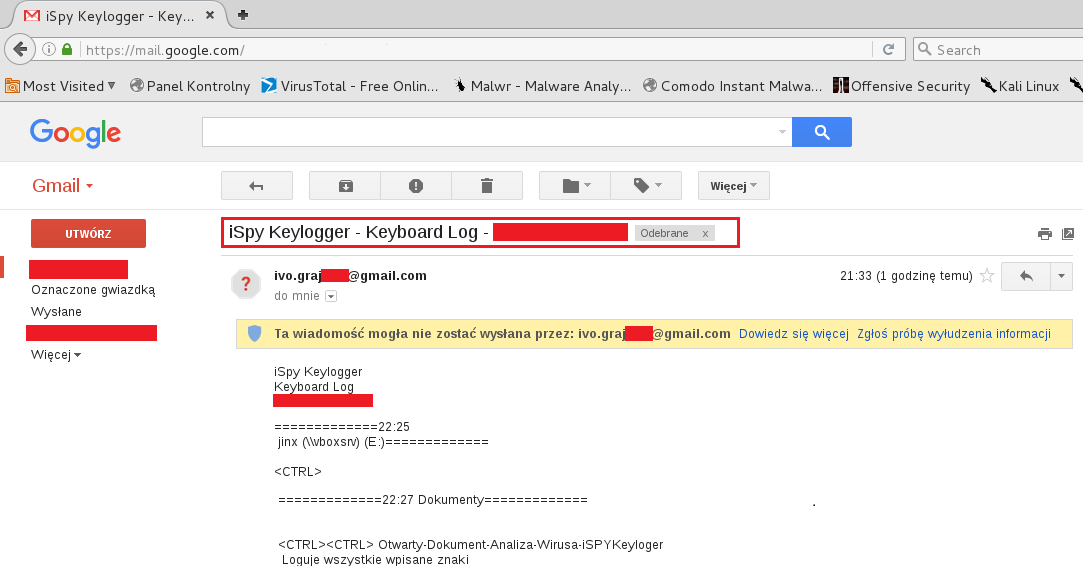Click the email subject iSpy Keylogger title

[358, 232]
